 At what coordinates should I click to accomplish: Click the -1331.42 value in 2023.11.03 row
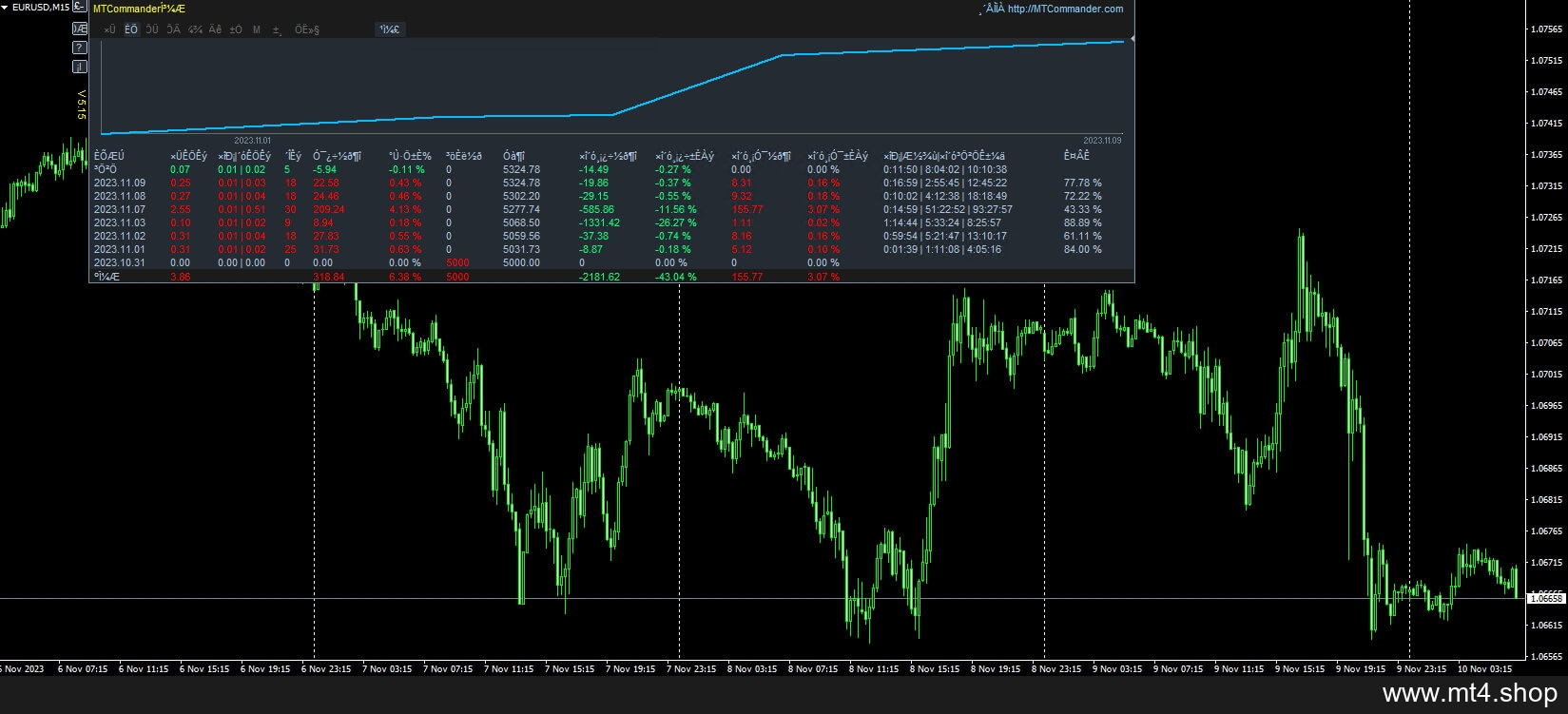coord(600,222)
